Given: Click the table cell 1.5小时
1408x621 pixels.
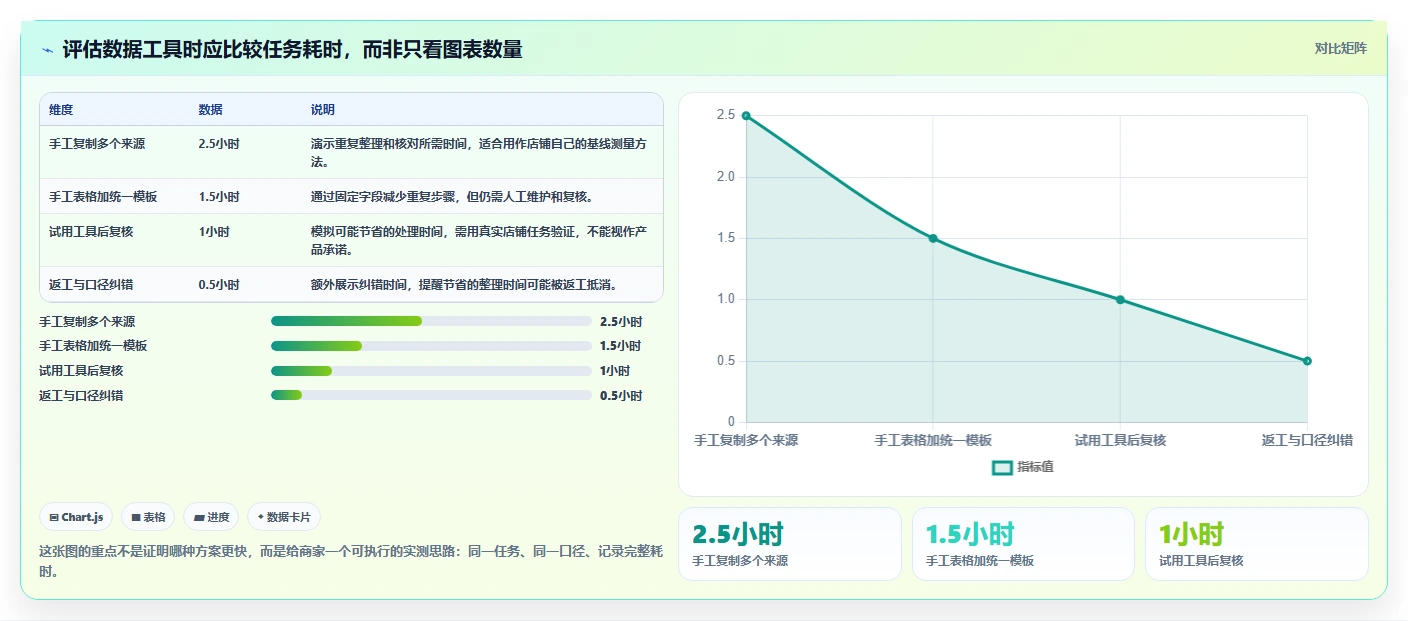Looking at the screenshot, I should point(219,197).
